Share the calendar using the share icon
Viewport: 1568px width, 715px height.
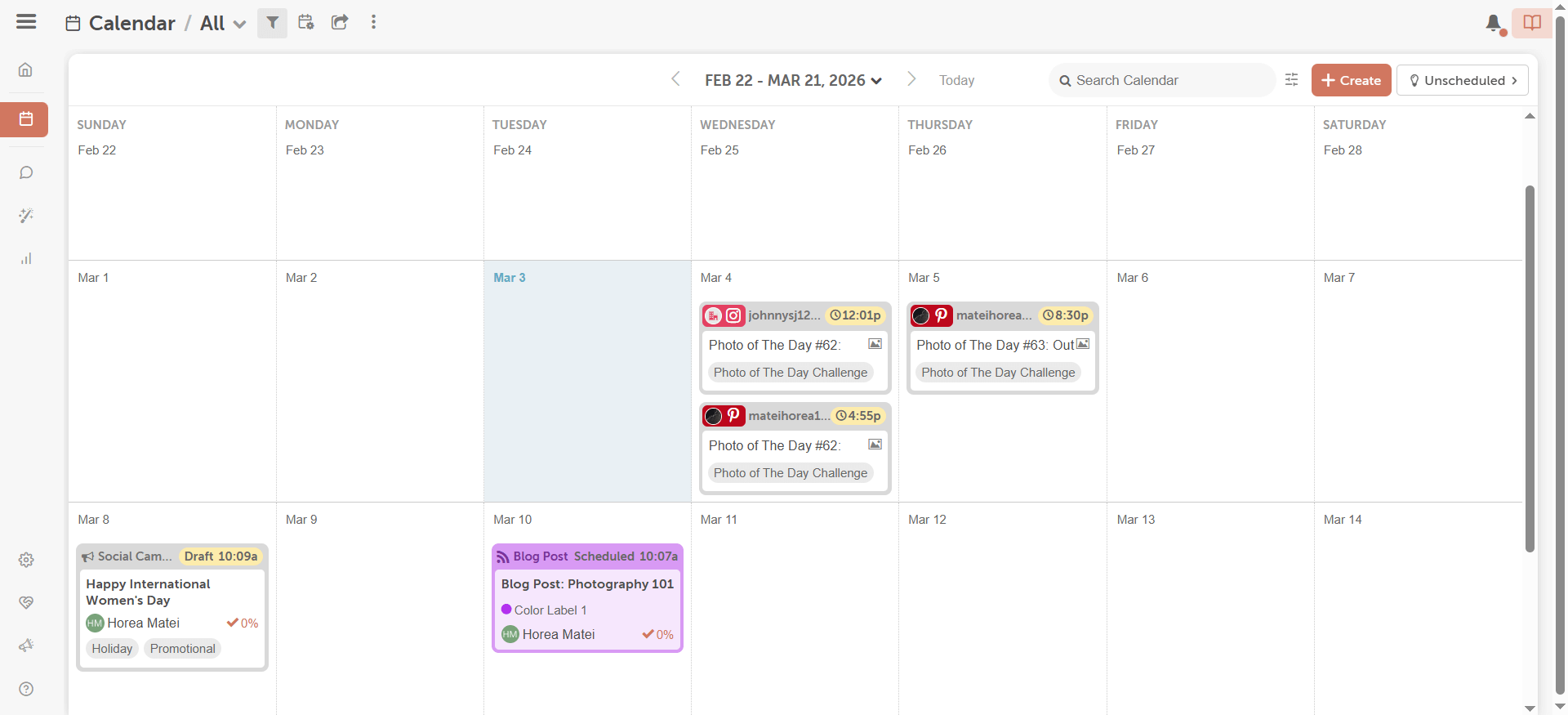click(x=339, y=23)
